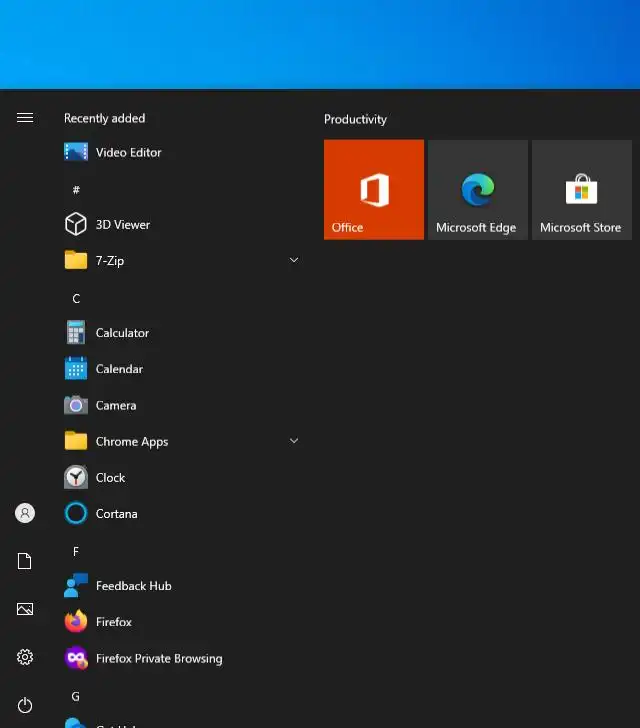The image size is (640, 728).
Task: Open the 3D Viewer app
Action: [181, 224]
